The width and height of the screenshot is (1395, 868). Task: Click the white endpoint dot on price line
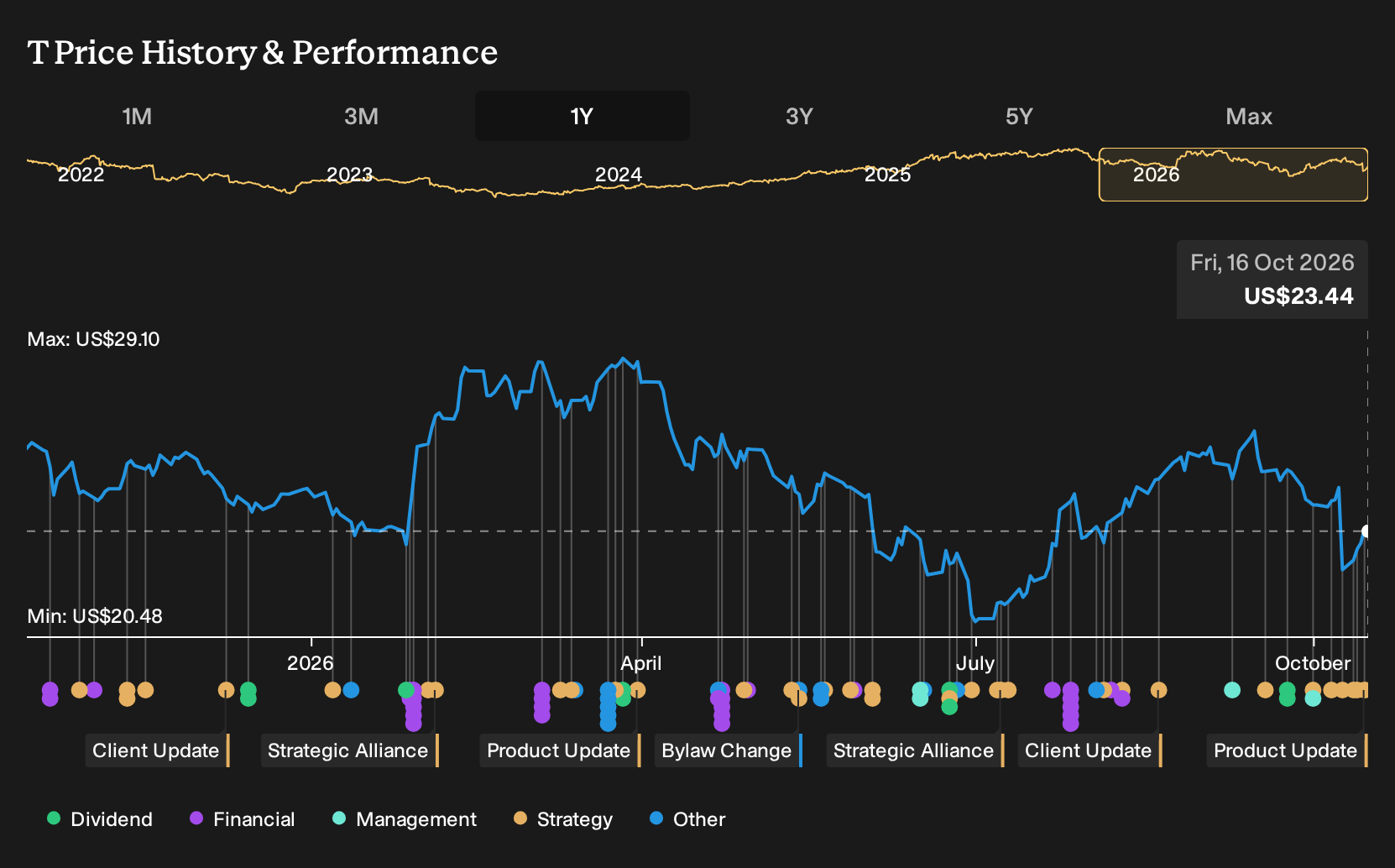pos(1366,531)
